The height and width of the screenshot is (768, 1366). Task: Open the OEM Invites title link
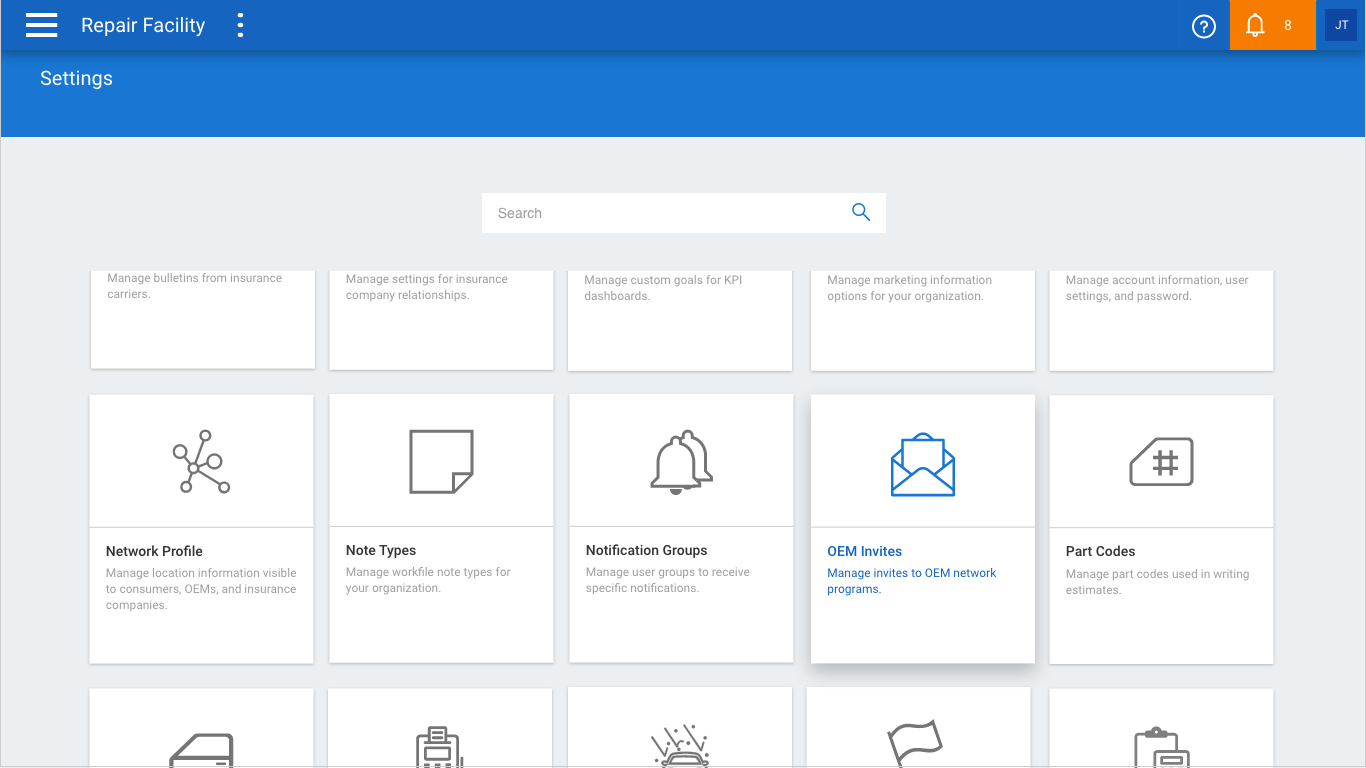[865, 551]
